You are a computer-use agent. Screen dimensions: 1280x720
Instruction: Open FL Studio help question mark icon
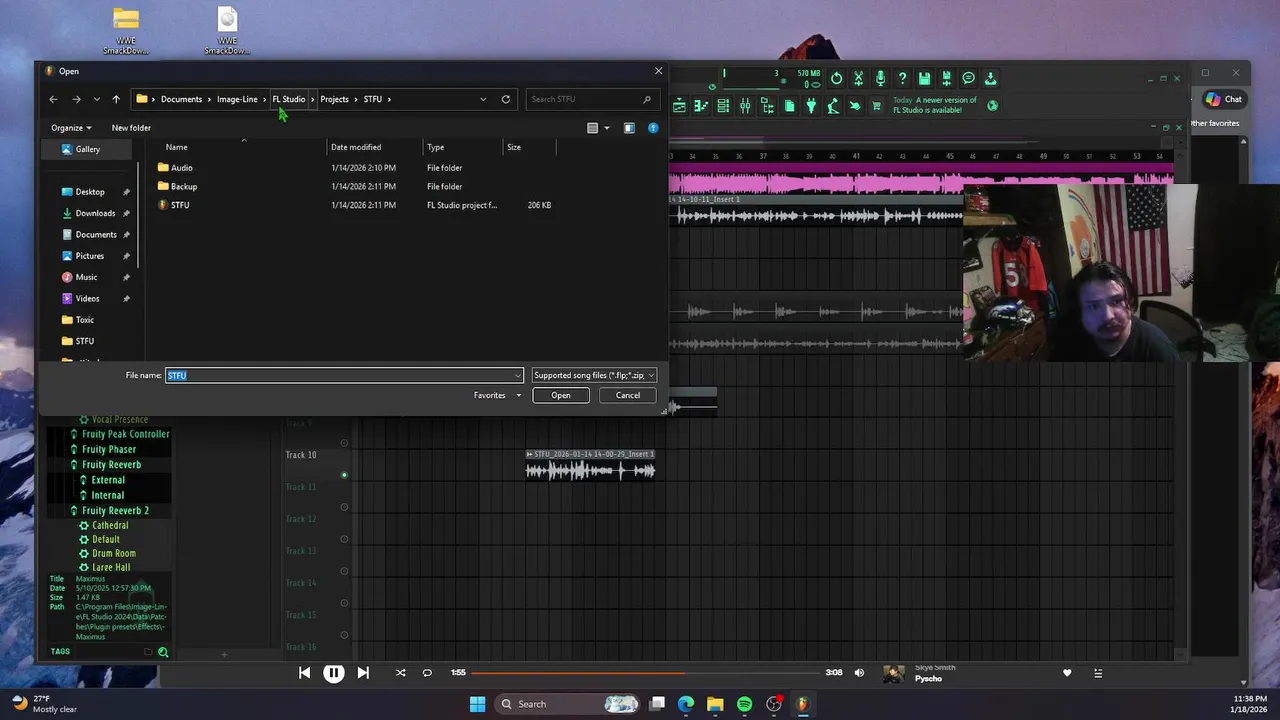[x=902, y=78]
